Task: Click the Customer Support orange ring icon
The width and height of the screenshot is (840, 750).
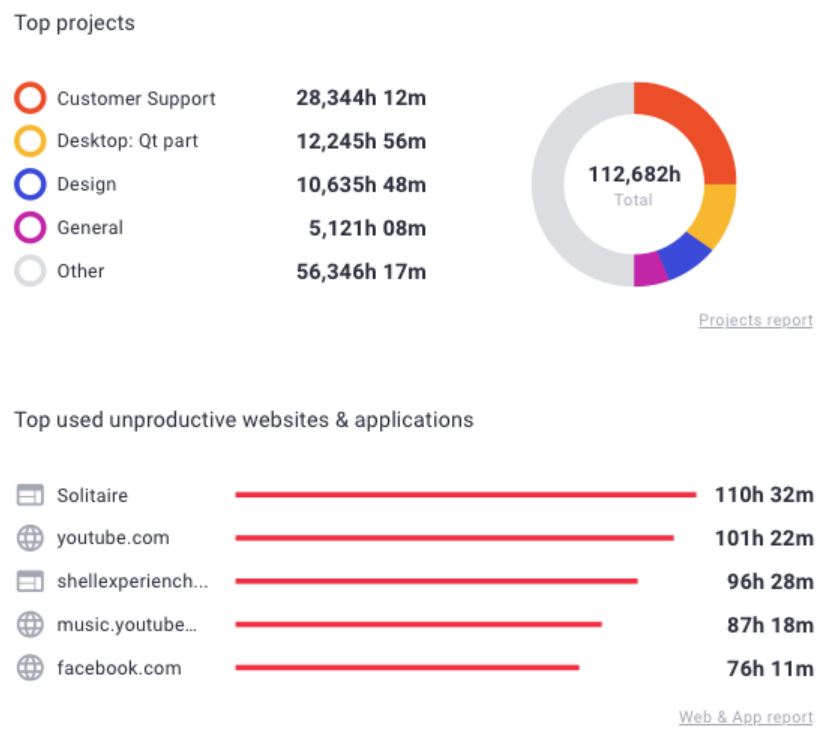Action: (x=30, y=98)
